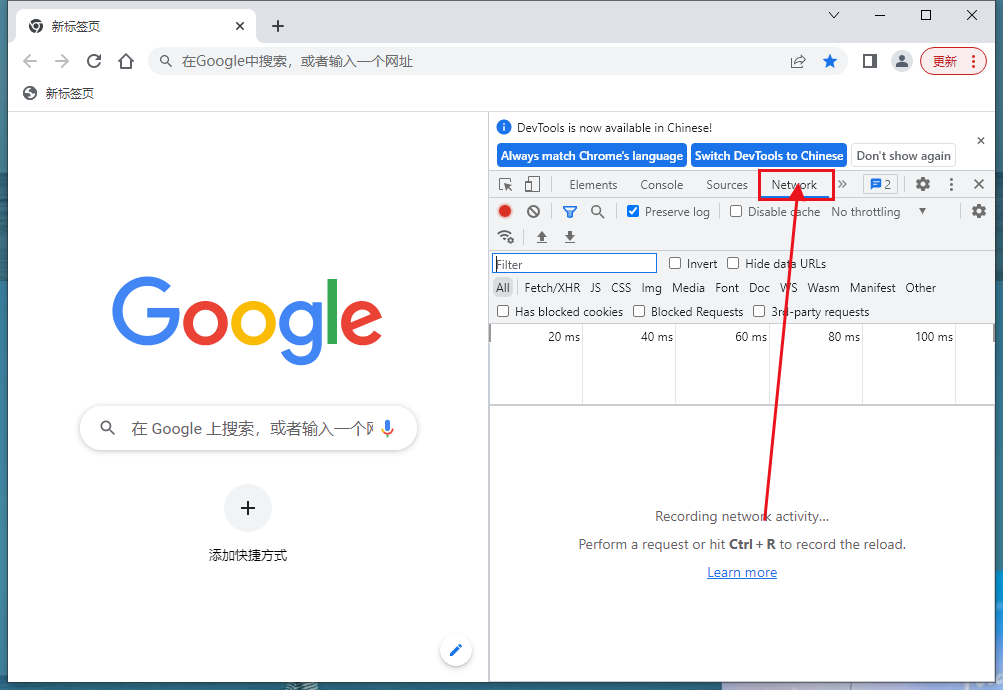Check the Blocked Requests checkbox
Image resolution: width=1003 pixels, height=690 pixels.
[639, 311]
